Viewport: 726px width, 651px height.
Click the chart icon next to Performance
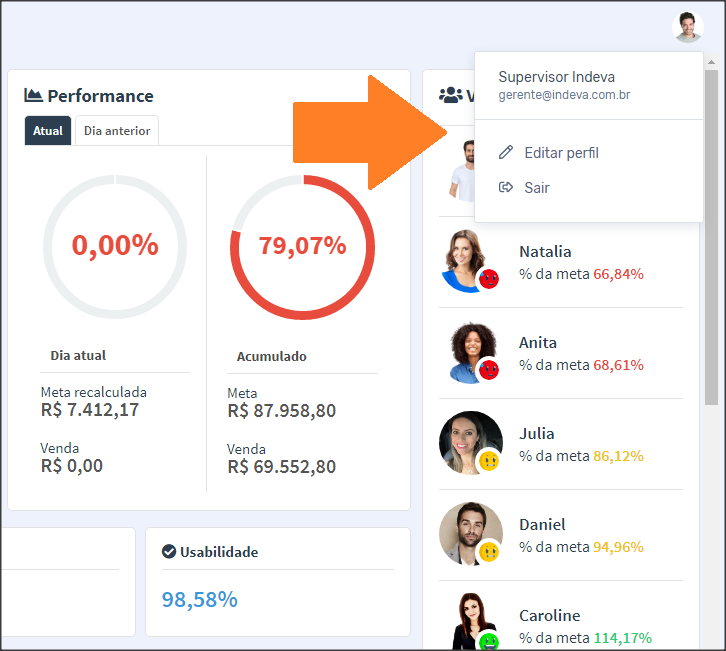[34, 96]
